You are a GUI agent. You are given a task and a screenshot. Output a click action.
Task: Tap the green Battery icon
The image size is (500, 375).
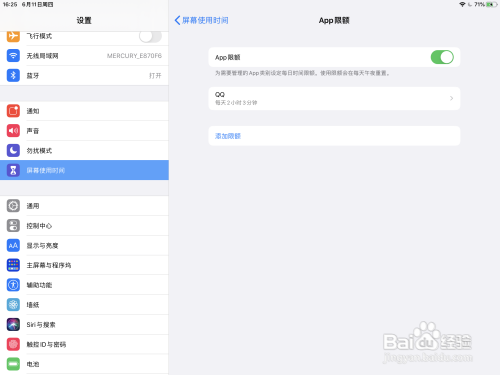point(13,364)
